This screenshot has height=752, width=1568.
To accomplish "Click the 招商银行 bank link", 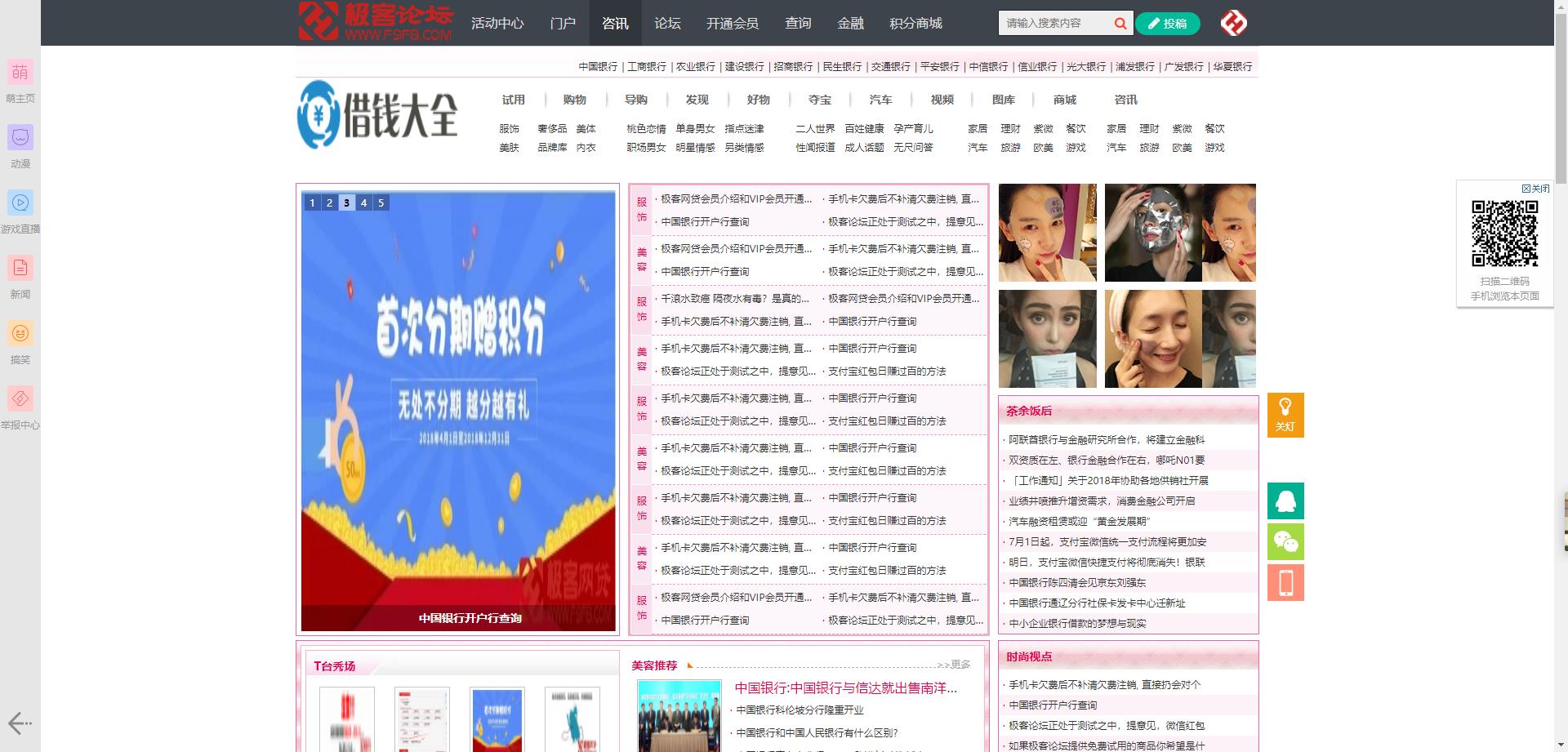I will tap(793, 67).
